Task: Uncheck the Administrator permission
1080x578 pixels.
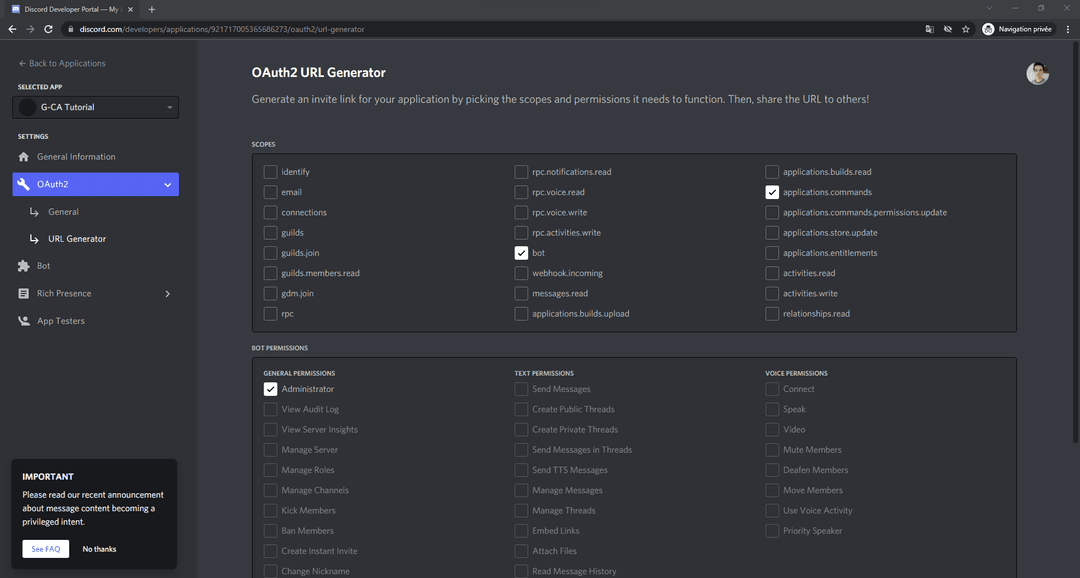Action: click(x=270, y=389)
